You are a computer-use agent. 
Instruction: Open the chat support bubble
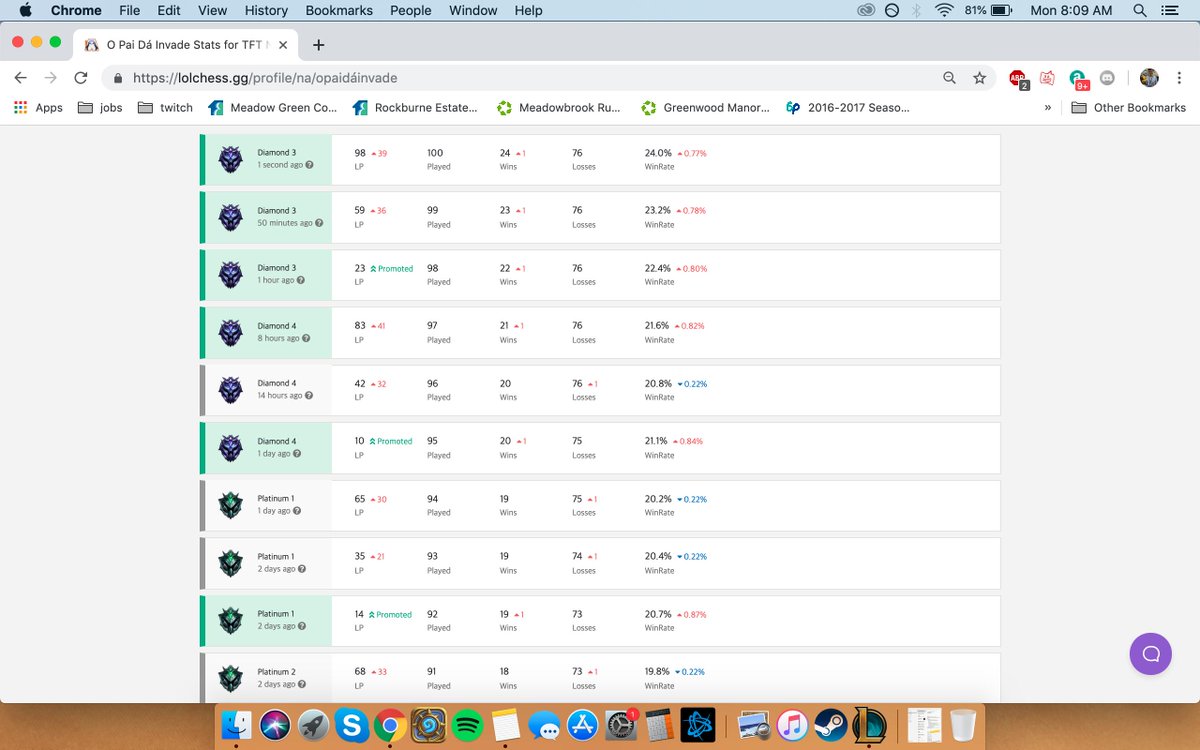coord(1150,654)
